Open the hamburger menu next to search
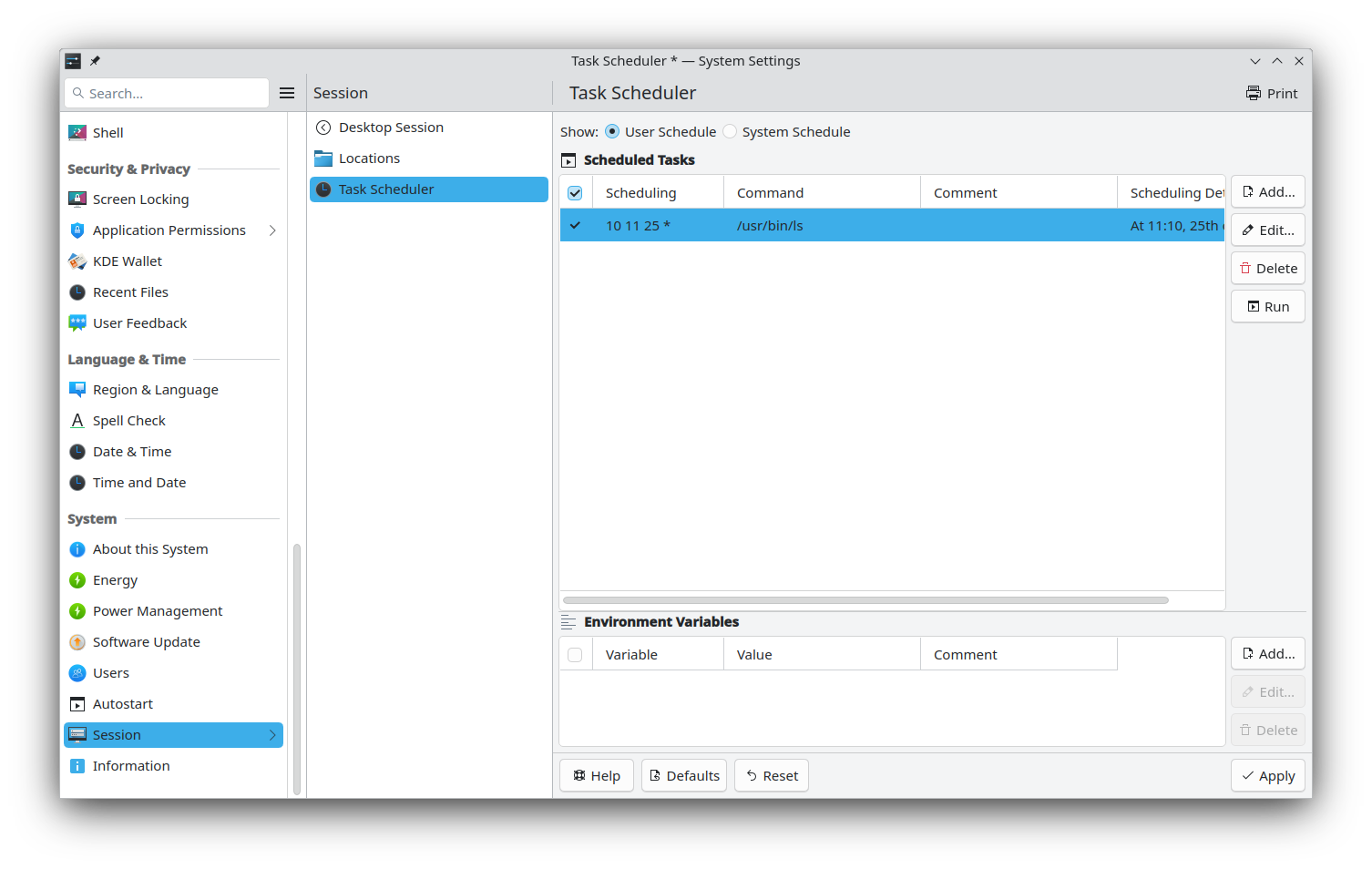Viewport: 1372px width, 869px height. (x=287, y=93)
